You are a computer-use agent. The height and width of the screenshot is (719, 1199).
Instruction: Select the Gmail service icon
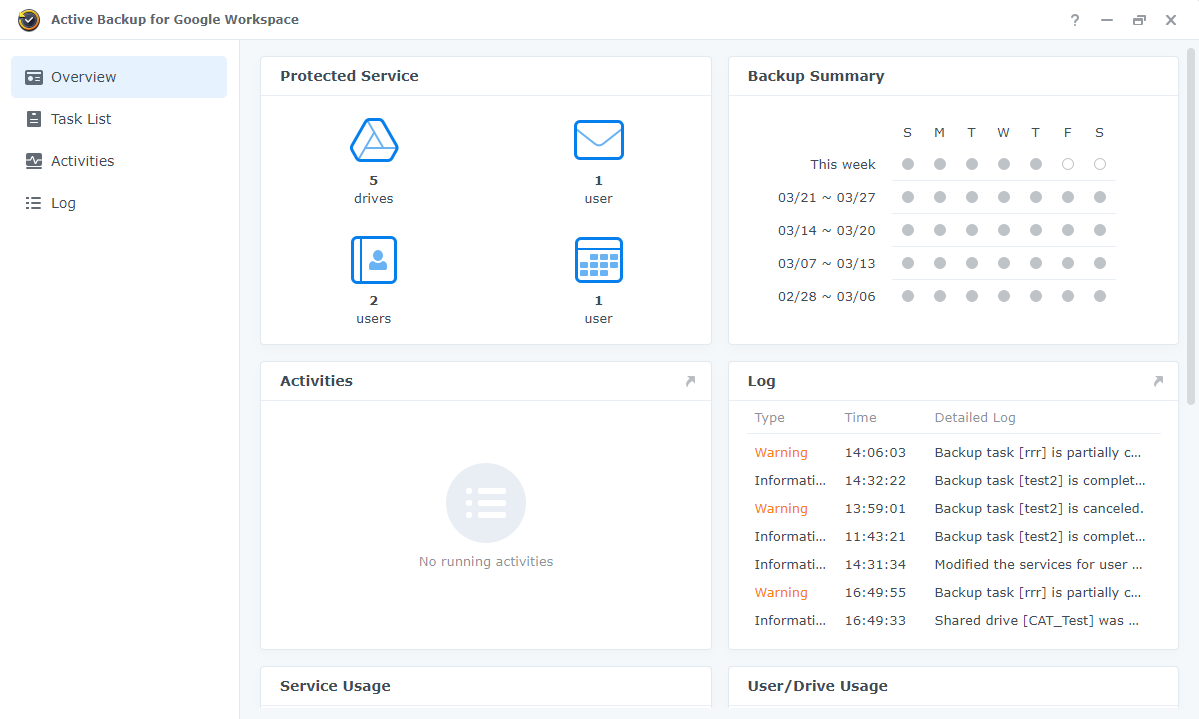coord(598,140)
